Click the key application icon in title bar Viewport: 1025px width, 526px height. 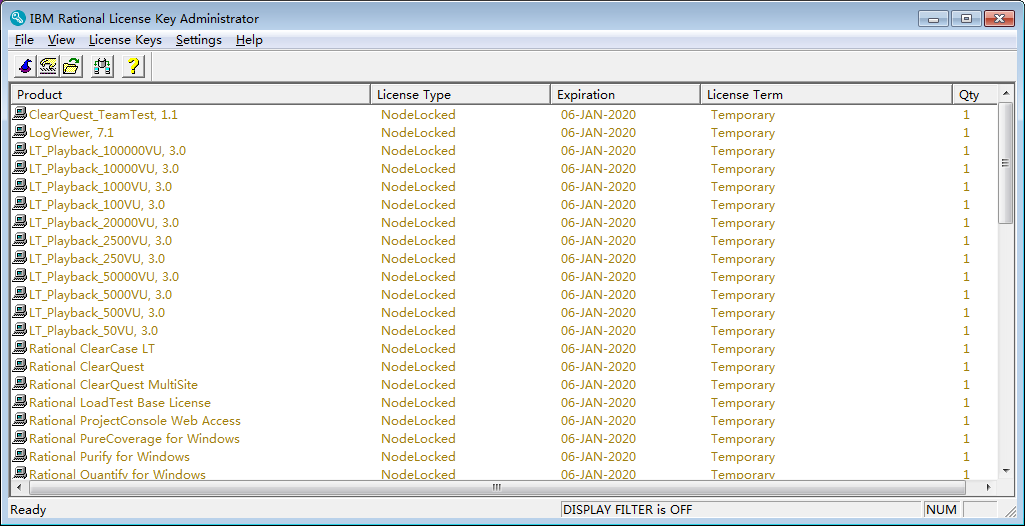click(x=18, y=18)
